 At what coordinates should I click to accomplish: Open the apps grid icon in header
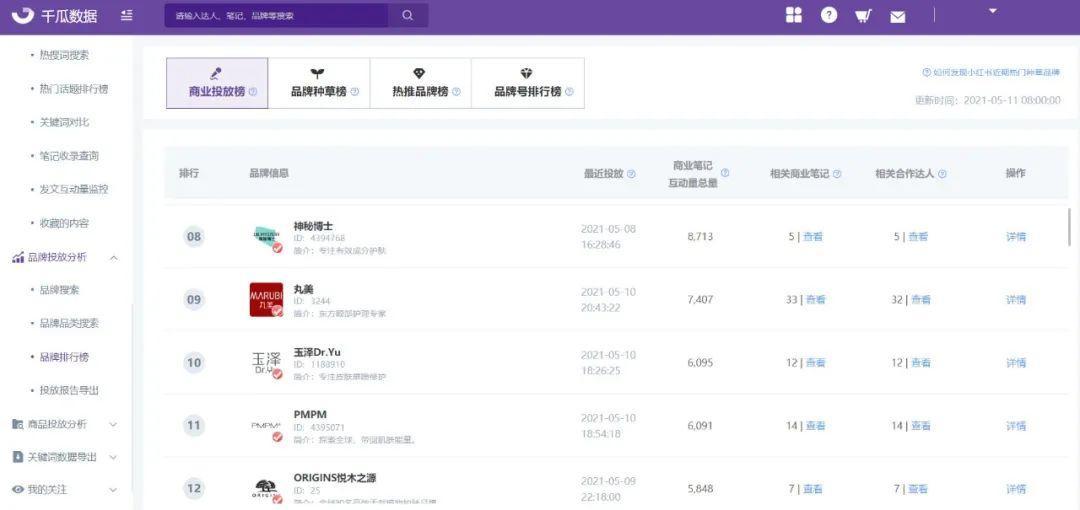coord(794,15)
